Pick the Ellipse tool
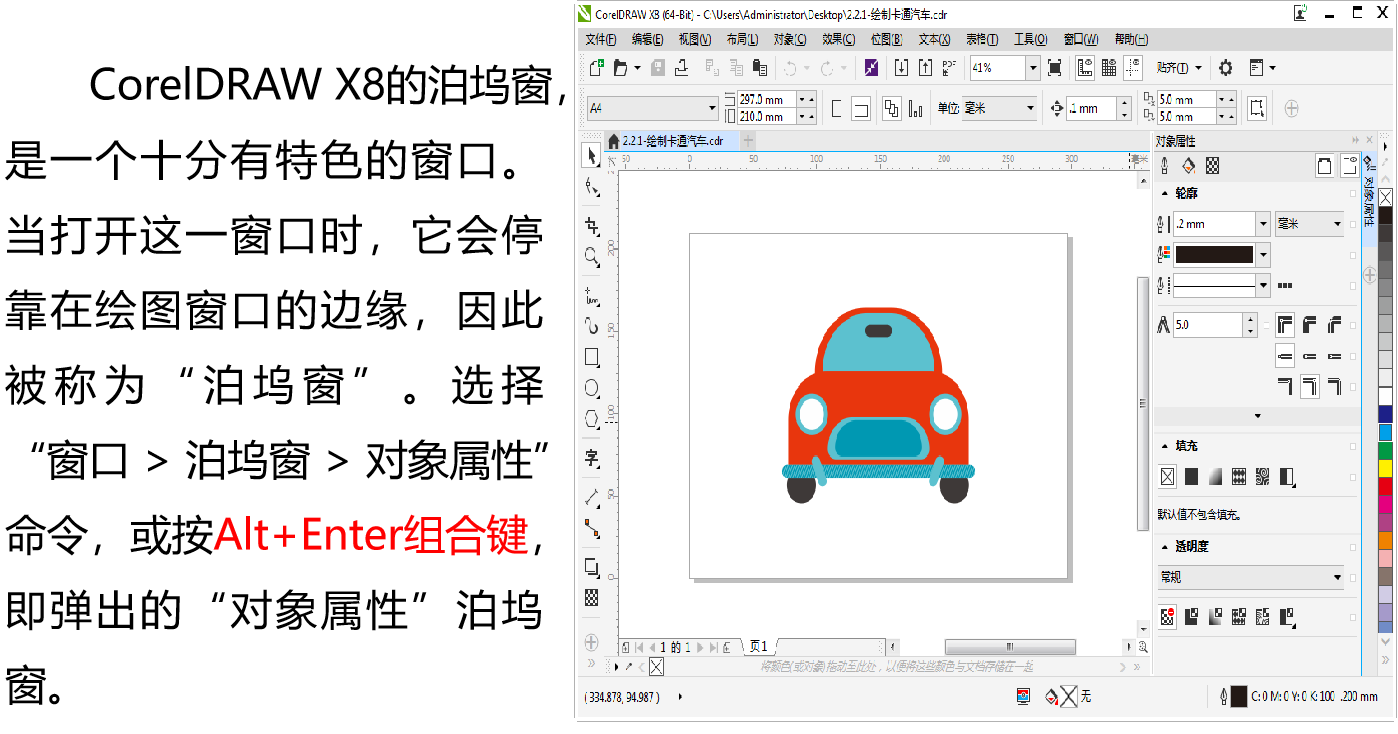 (592, 388)
